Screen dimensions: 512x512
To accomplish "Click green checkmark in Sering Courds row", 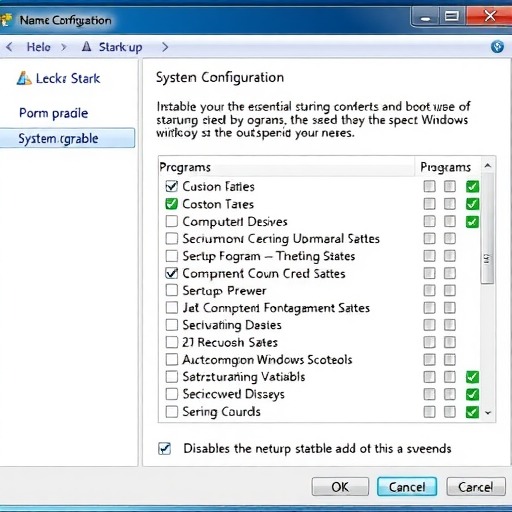I will [472, 412].
